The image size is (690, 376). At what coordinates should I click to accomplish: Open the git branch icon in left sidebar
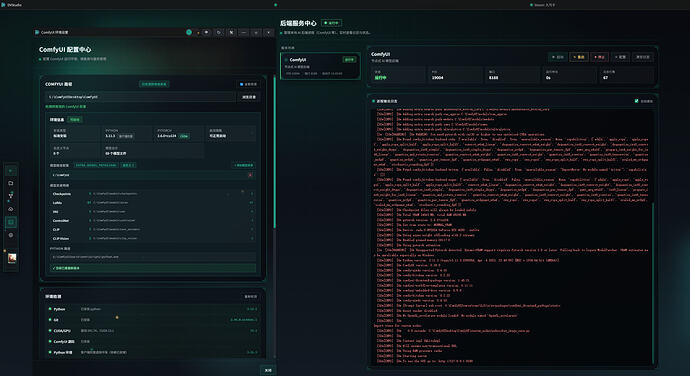pos(11,196)
